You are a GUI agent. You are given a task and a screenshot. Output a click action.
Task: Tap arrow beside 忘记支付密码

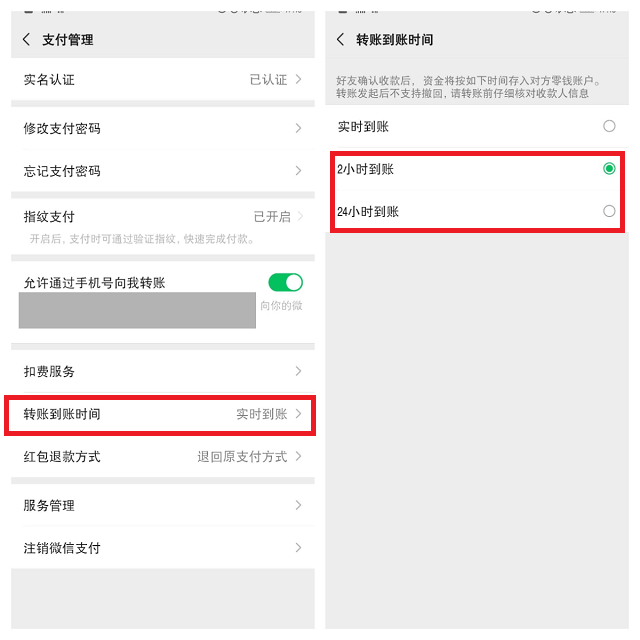coord(298,171)
